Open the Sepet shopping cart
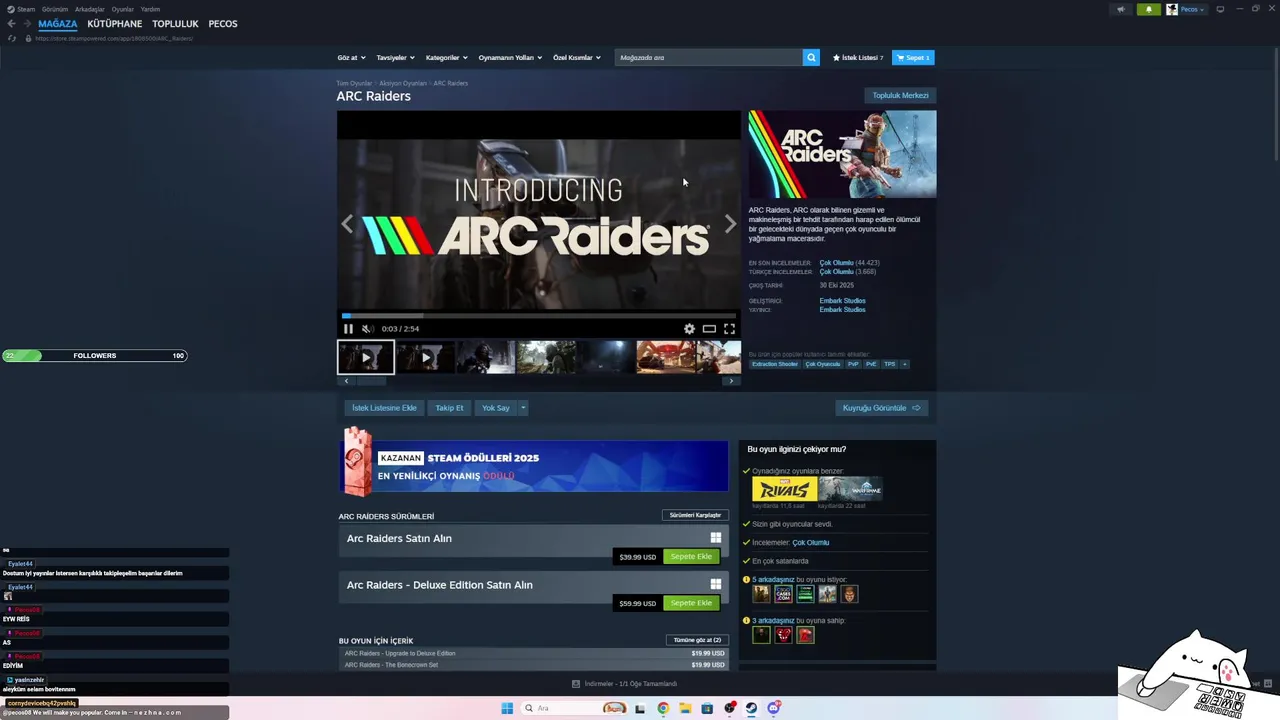This screenshot has width=1280, height=720. point(913,58)
